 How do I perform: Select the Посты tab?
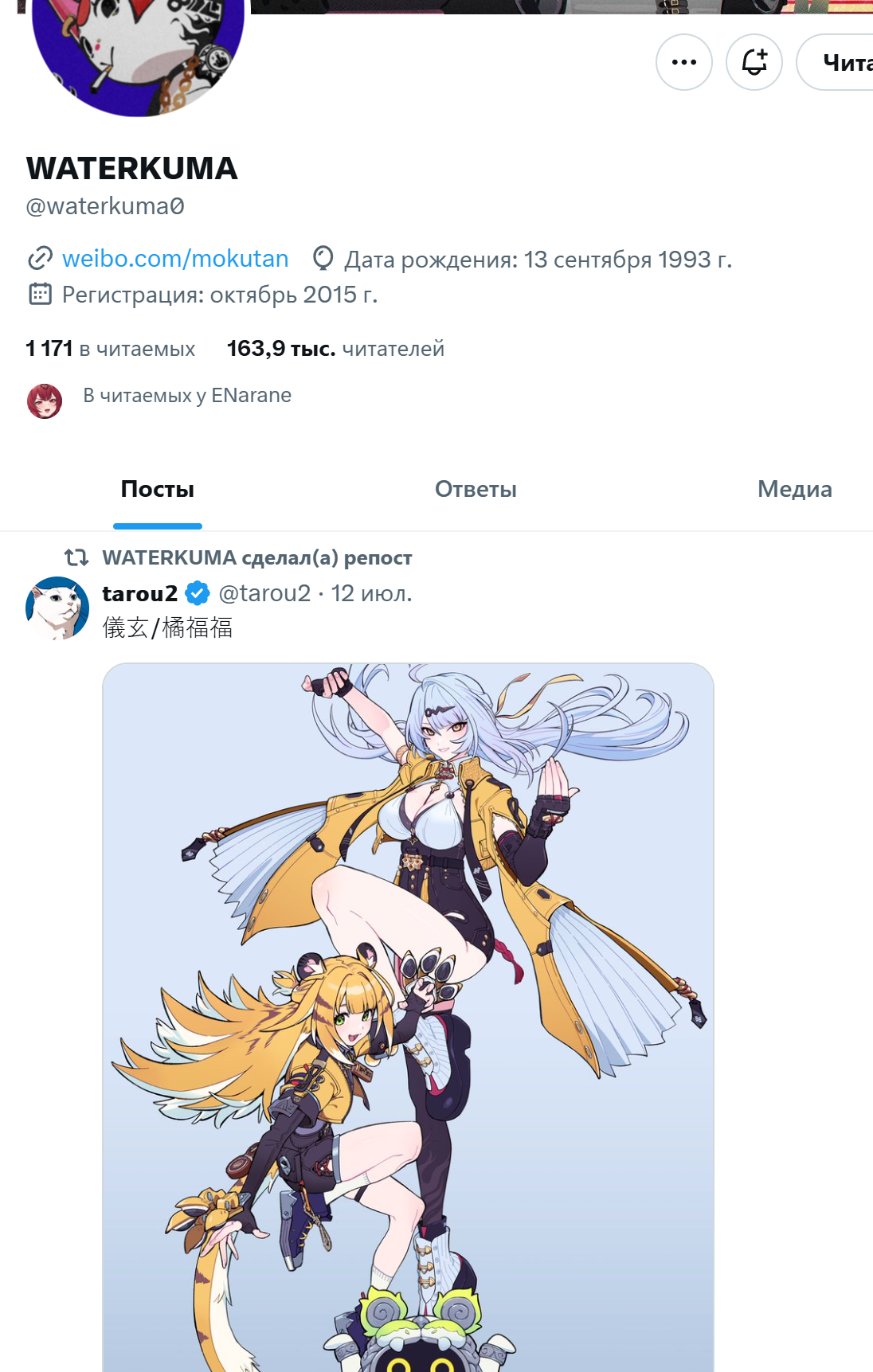click(158, 489)
